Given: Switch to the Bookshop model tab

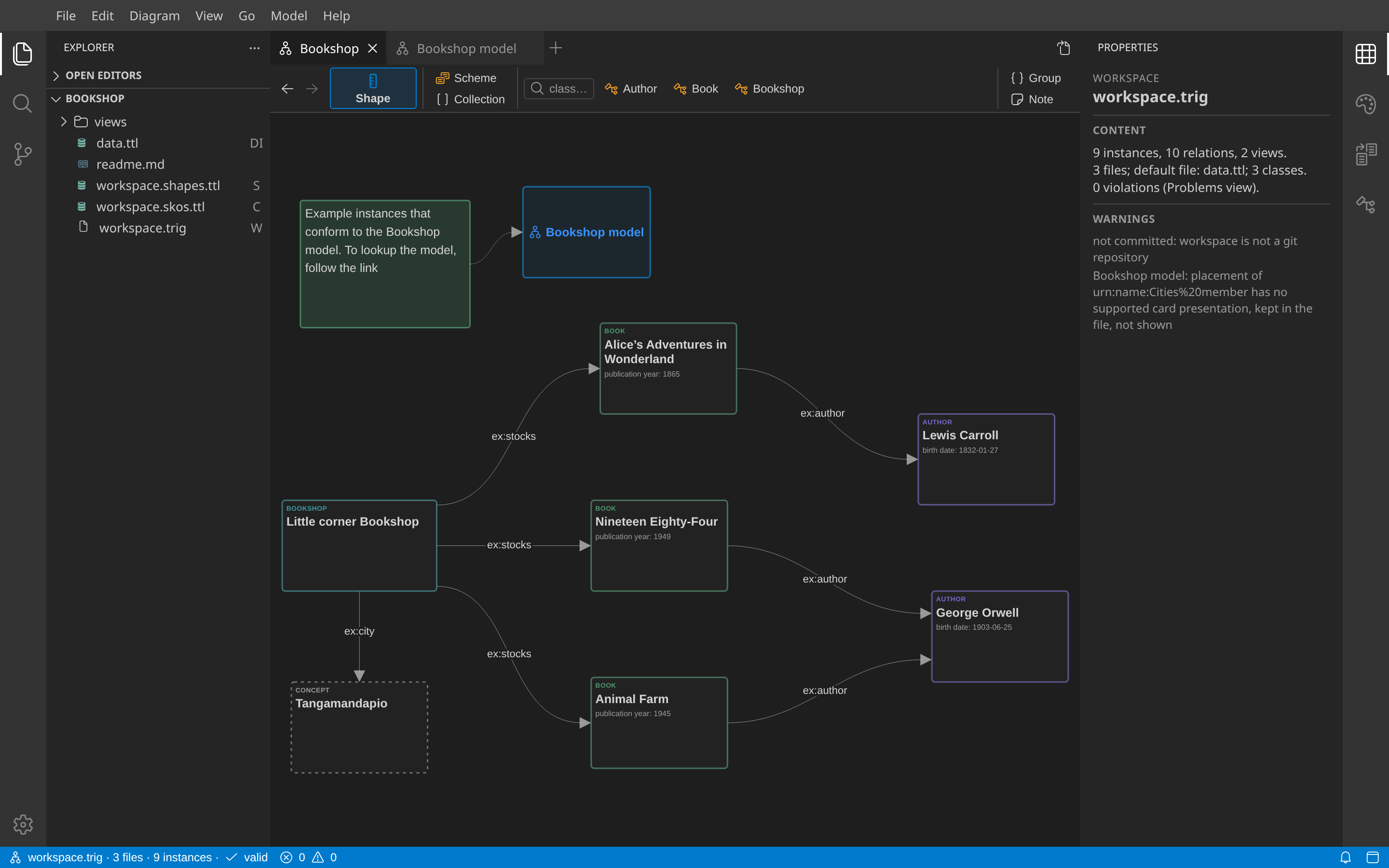Looking at the screenshot, I should (465, 48).
